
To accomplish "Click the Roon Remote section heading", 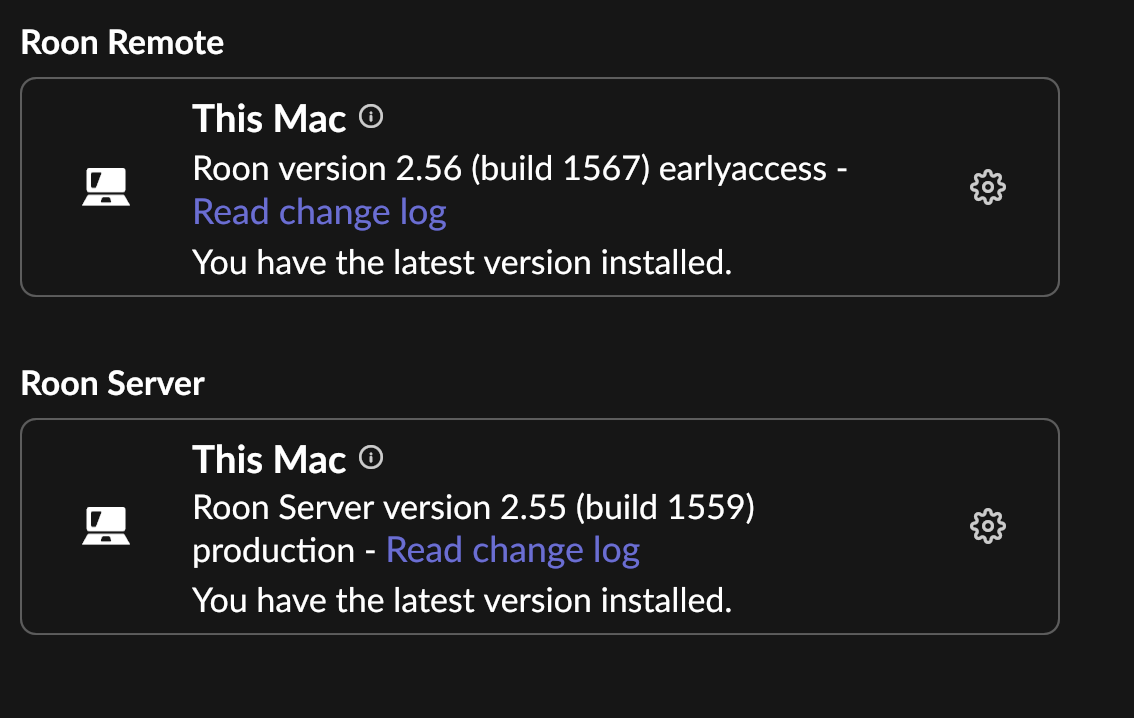I will (x=122, y=43).
